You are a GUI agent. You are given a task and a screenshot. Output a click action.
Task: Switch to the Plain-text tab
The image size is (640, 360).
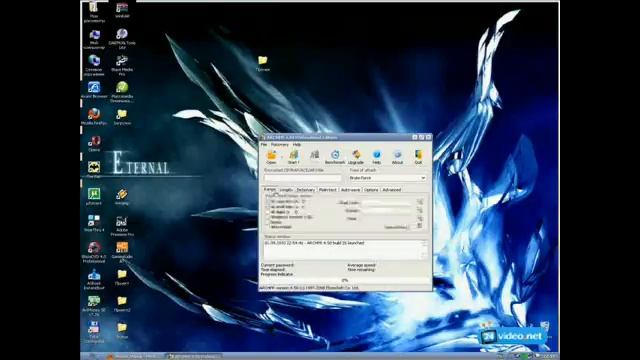pos(328,190)
